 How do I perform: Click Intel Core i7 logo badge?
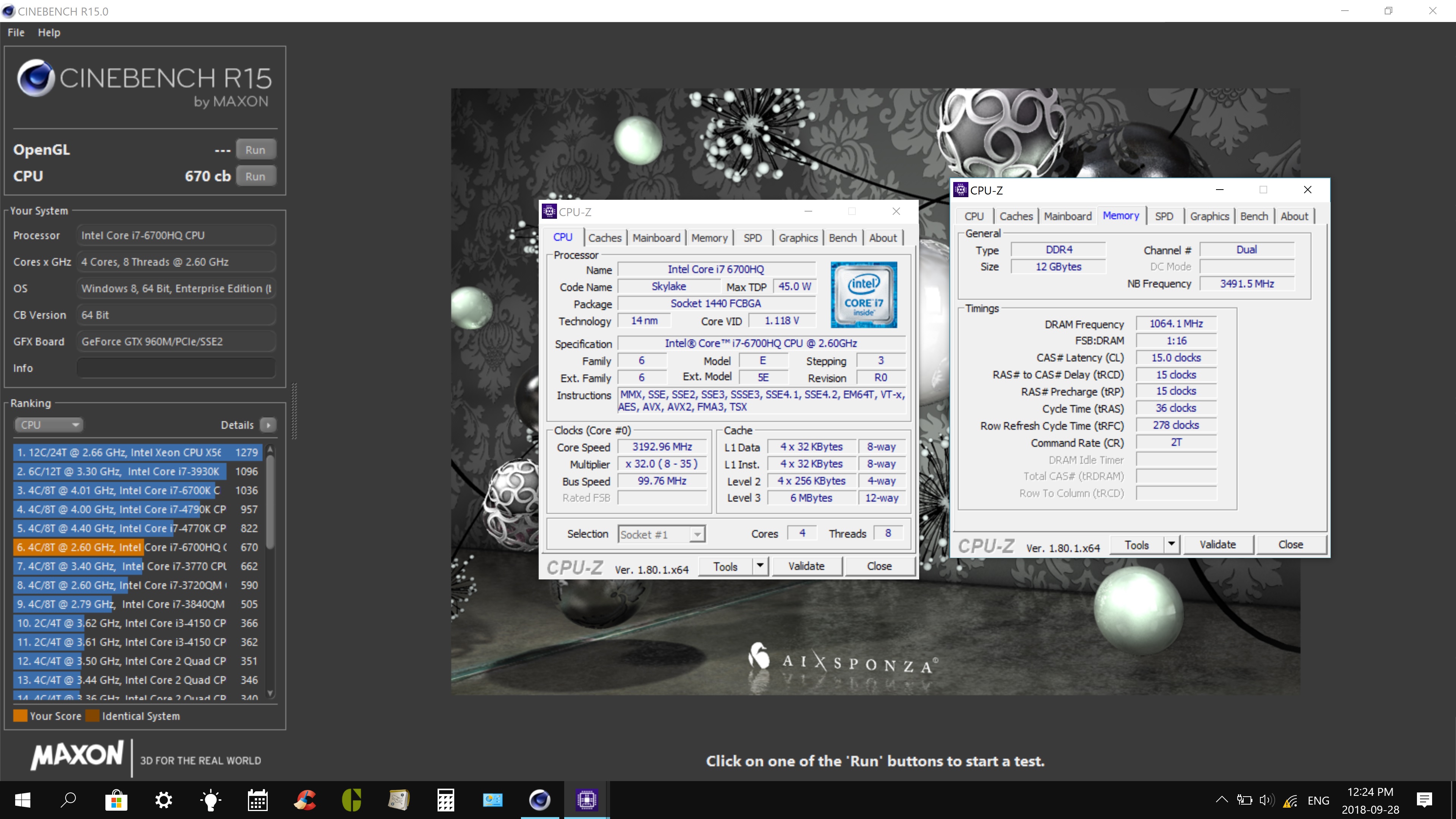pyautogui.click(x=864, y=295)
